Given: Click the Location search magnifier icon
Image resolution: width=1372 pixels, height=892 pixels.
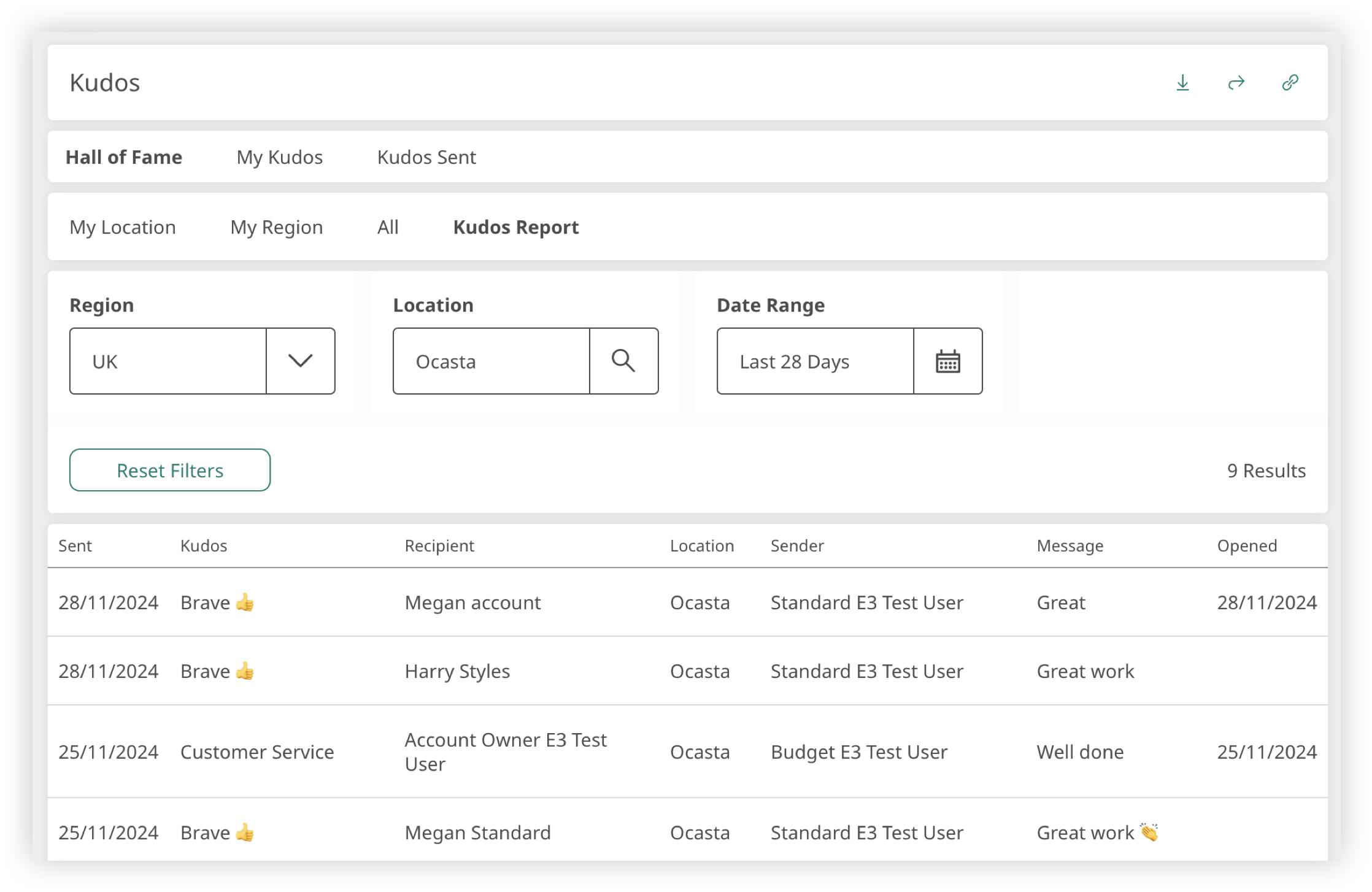Looking at the screenshot, I should [x=623, y=361].
